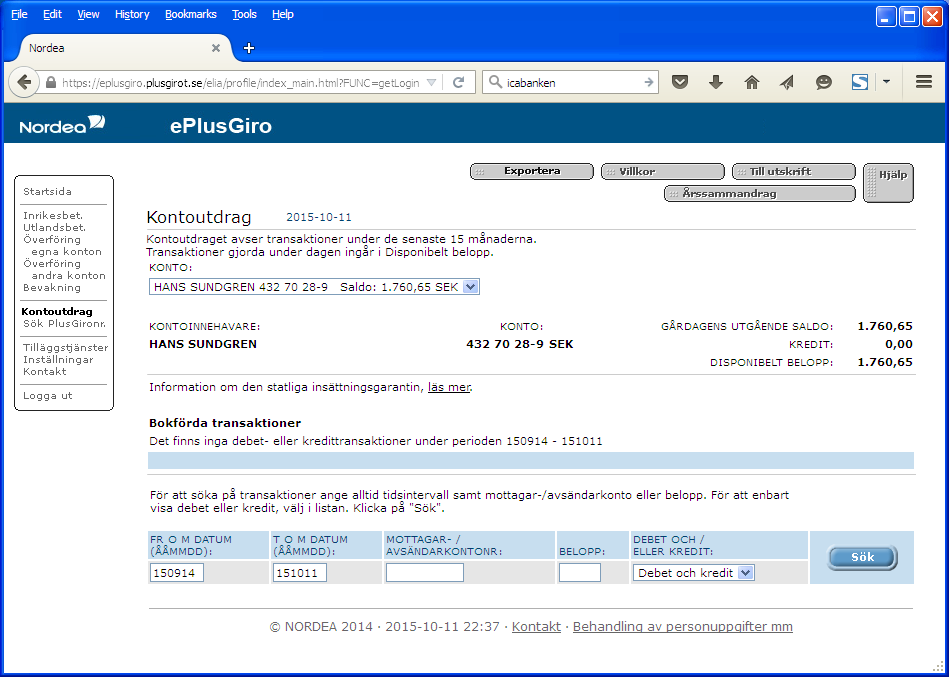Screen dimensions: 949x677
Task: Click the Nordea logo
Action: click(62, 125)
